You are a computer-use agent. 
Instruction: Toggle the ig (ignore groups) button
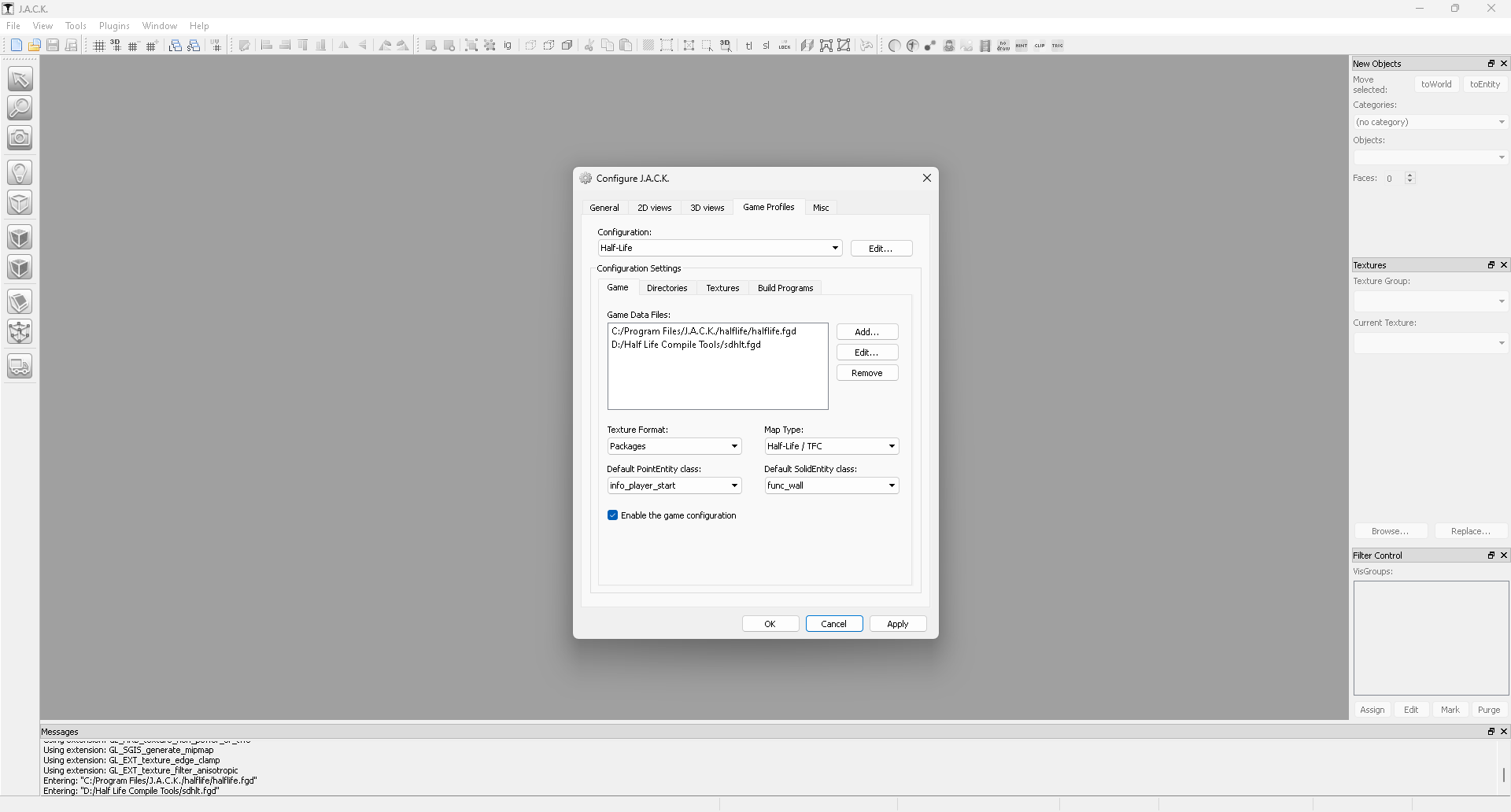pyautogui.click(x=508, y=46)
